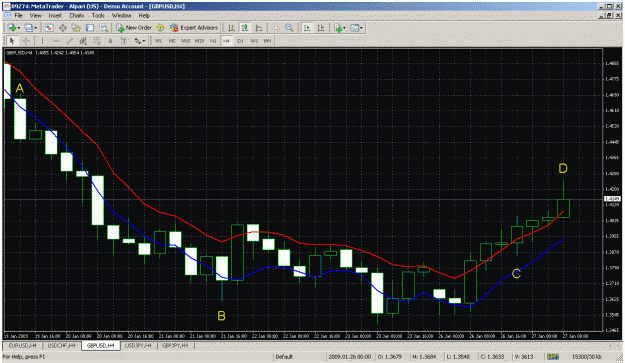Open the Data Window crosshair-target icon
Viewport: 625px width, 363px height.
click(63, 27)
